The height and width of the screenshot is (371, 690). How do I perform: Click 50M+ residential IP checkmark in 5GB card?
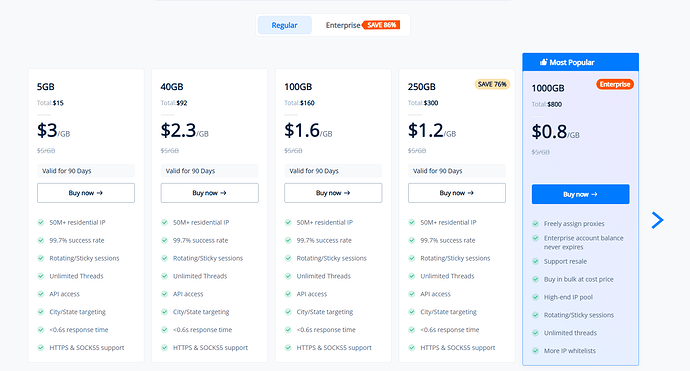pyautogui.click(x=41, y=222)
